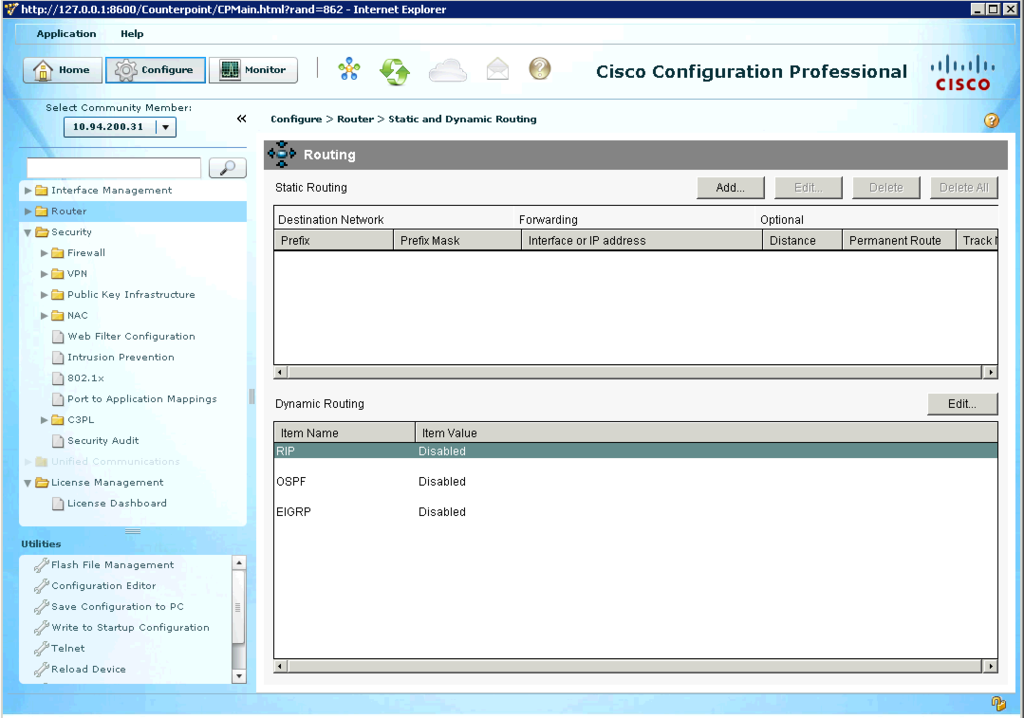Click the Delete All button

coord(964,188)
